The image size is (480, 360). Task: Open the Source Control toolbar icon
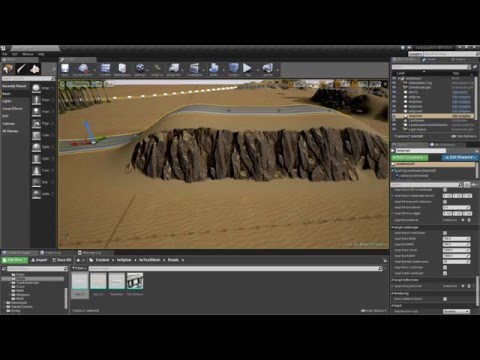coord(83,70)
